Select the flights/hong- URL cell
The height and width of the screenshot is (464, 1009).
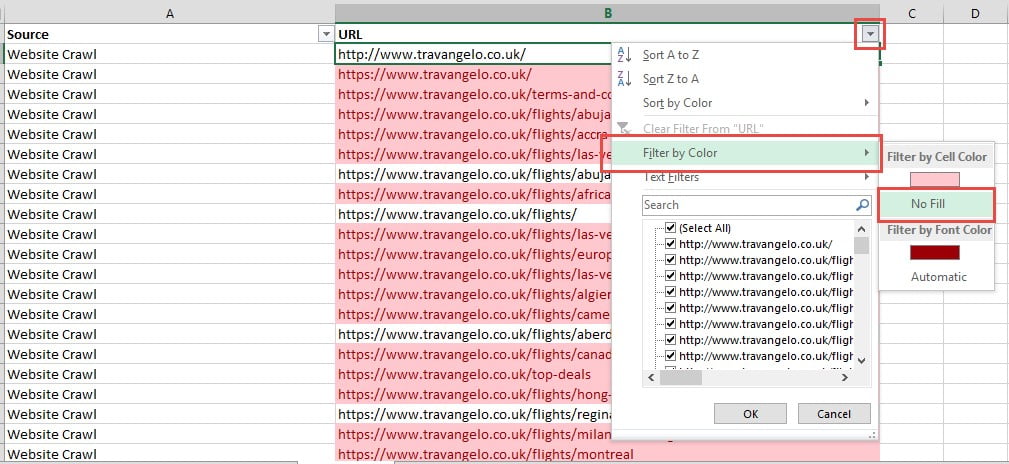point(474,393)
